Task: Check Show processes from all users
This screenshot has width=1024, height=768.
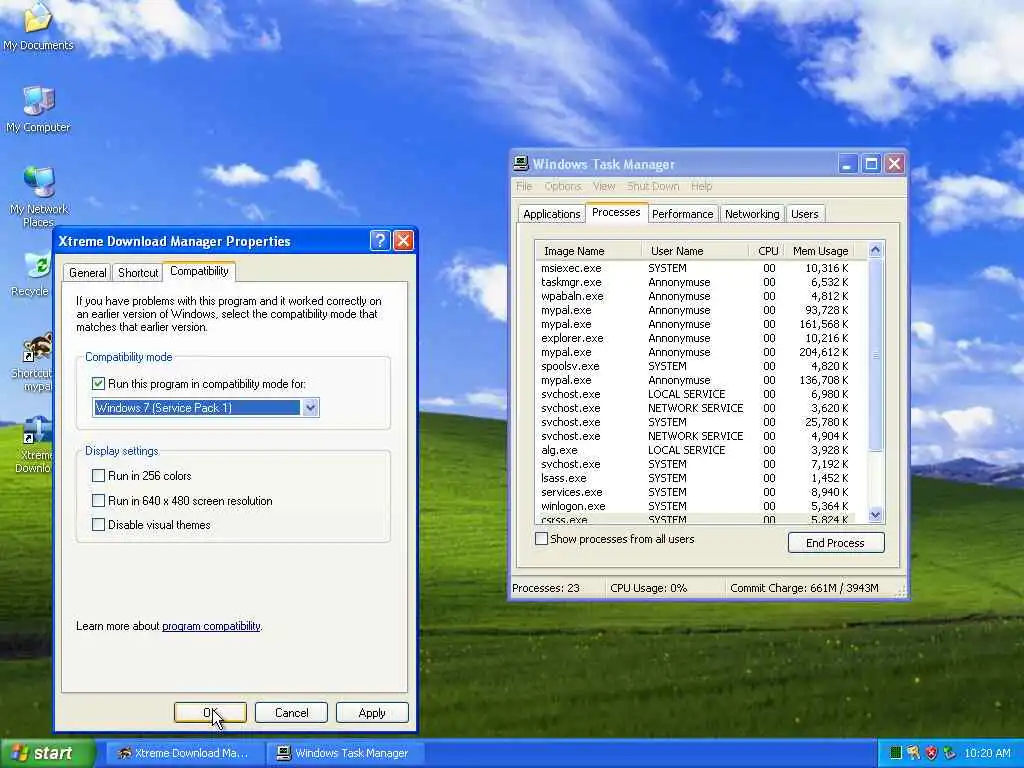Action: coord(541,539)
